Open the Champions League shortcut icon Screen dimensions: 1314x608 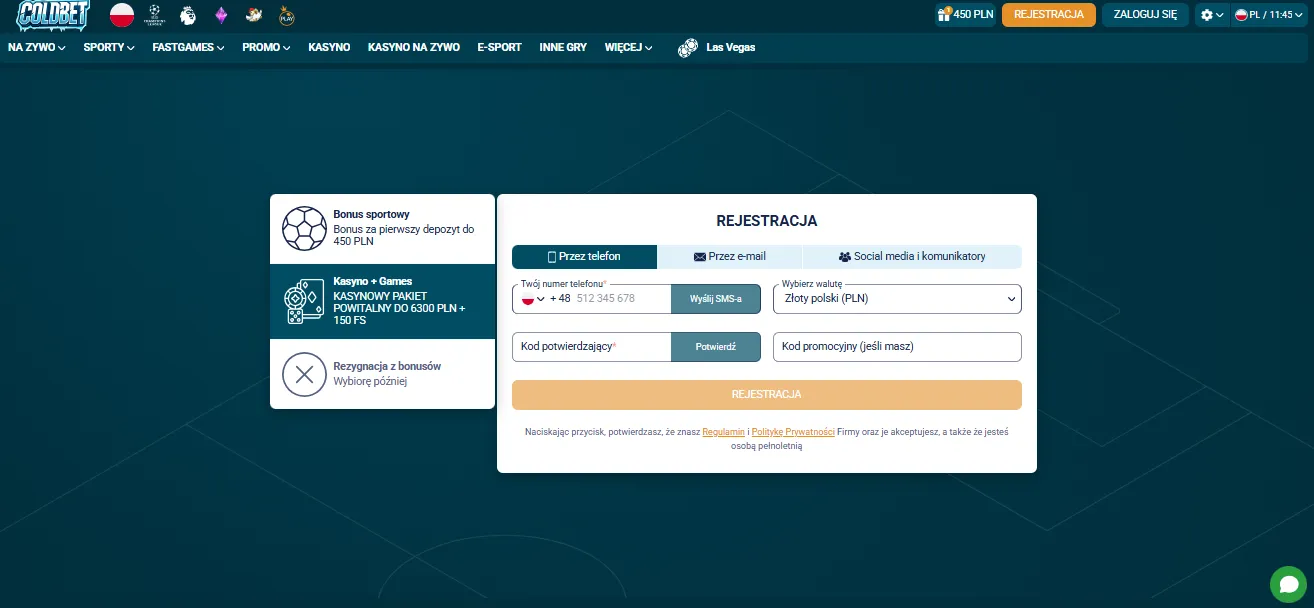pos(155,15)
